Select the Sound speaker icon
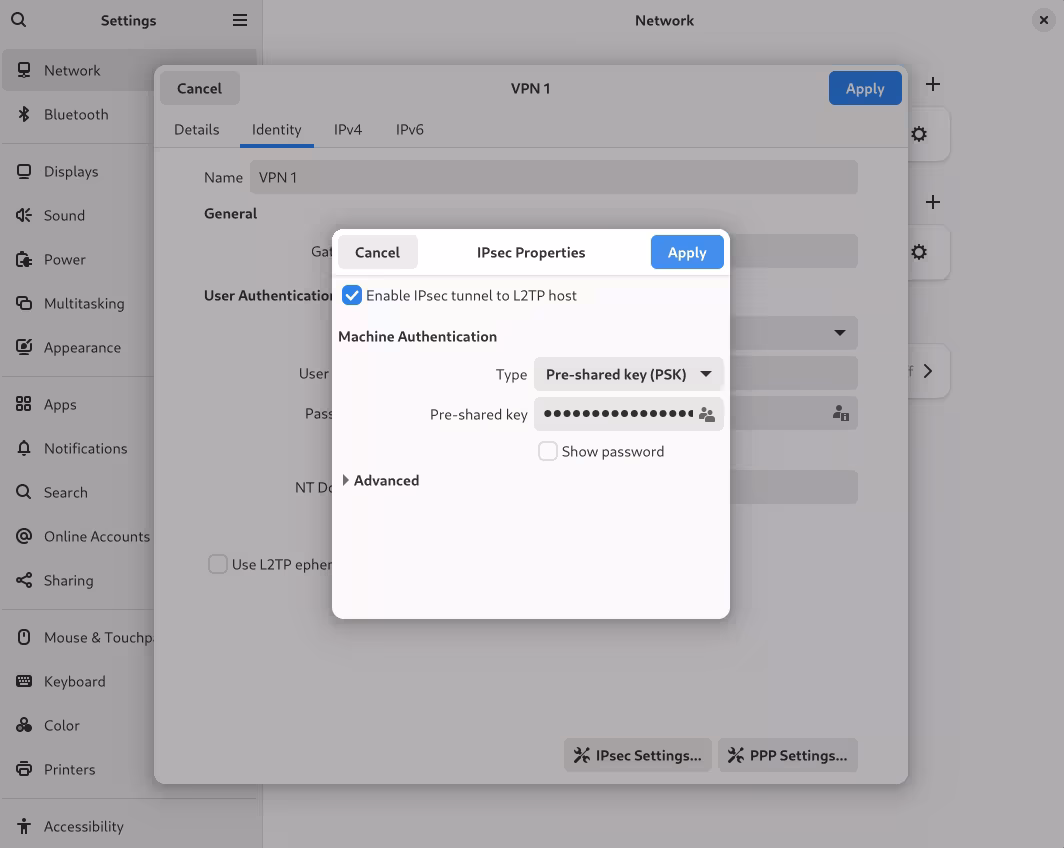Screen dimensions: 1064x848 coord(22,215)
